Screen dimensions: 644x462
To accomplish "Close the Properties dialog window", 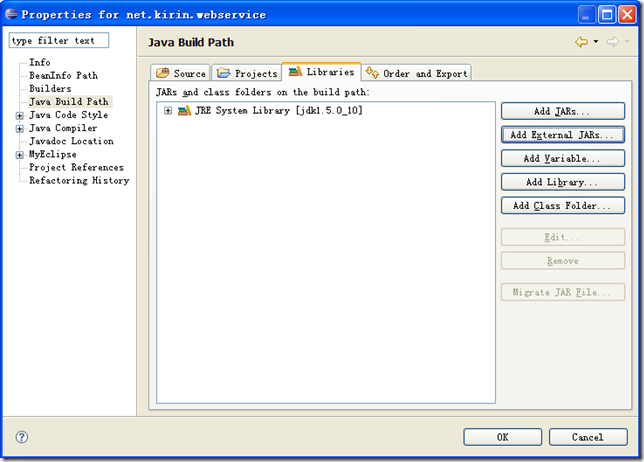I will coord(627,15).
